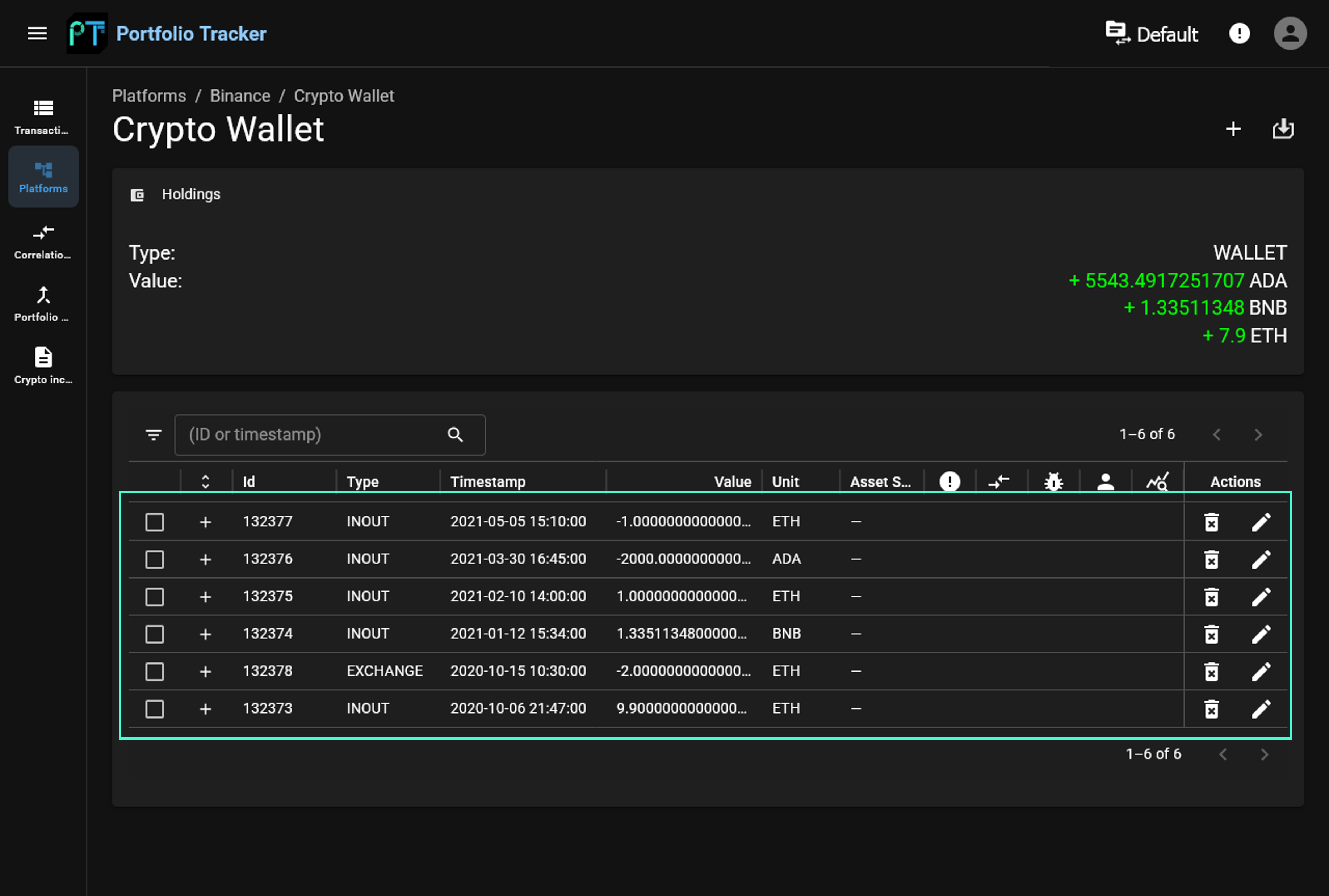Click the chart-search column header icon
The width and height of the screenshot is (1329, 896).
(1157, 482)
